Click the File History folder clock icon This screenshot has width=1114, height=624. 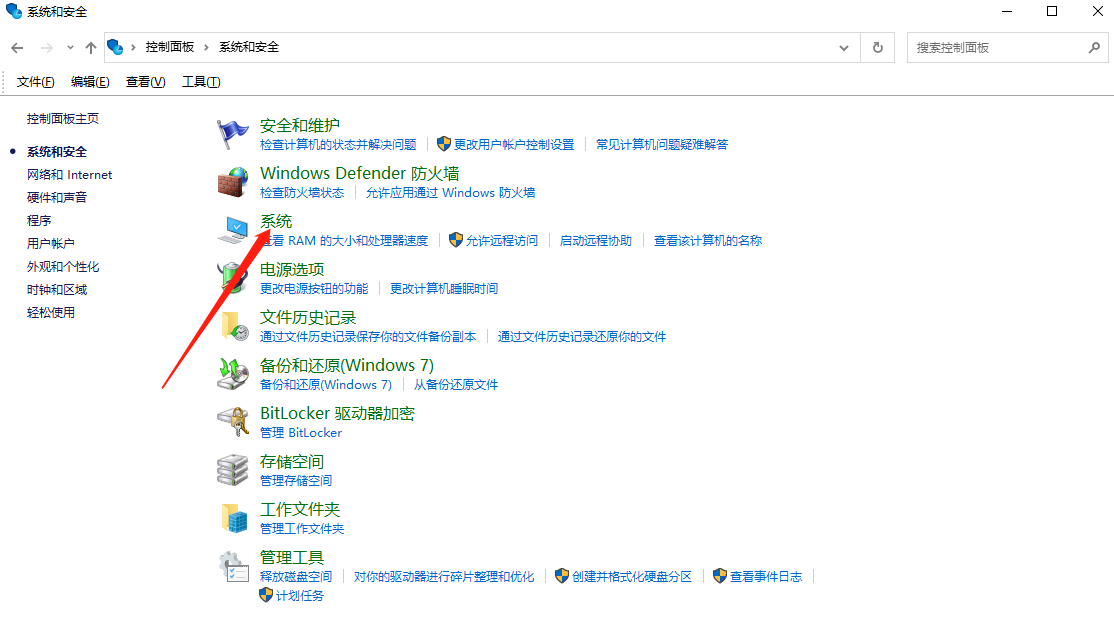(234, 326)
